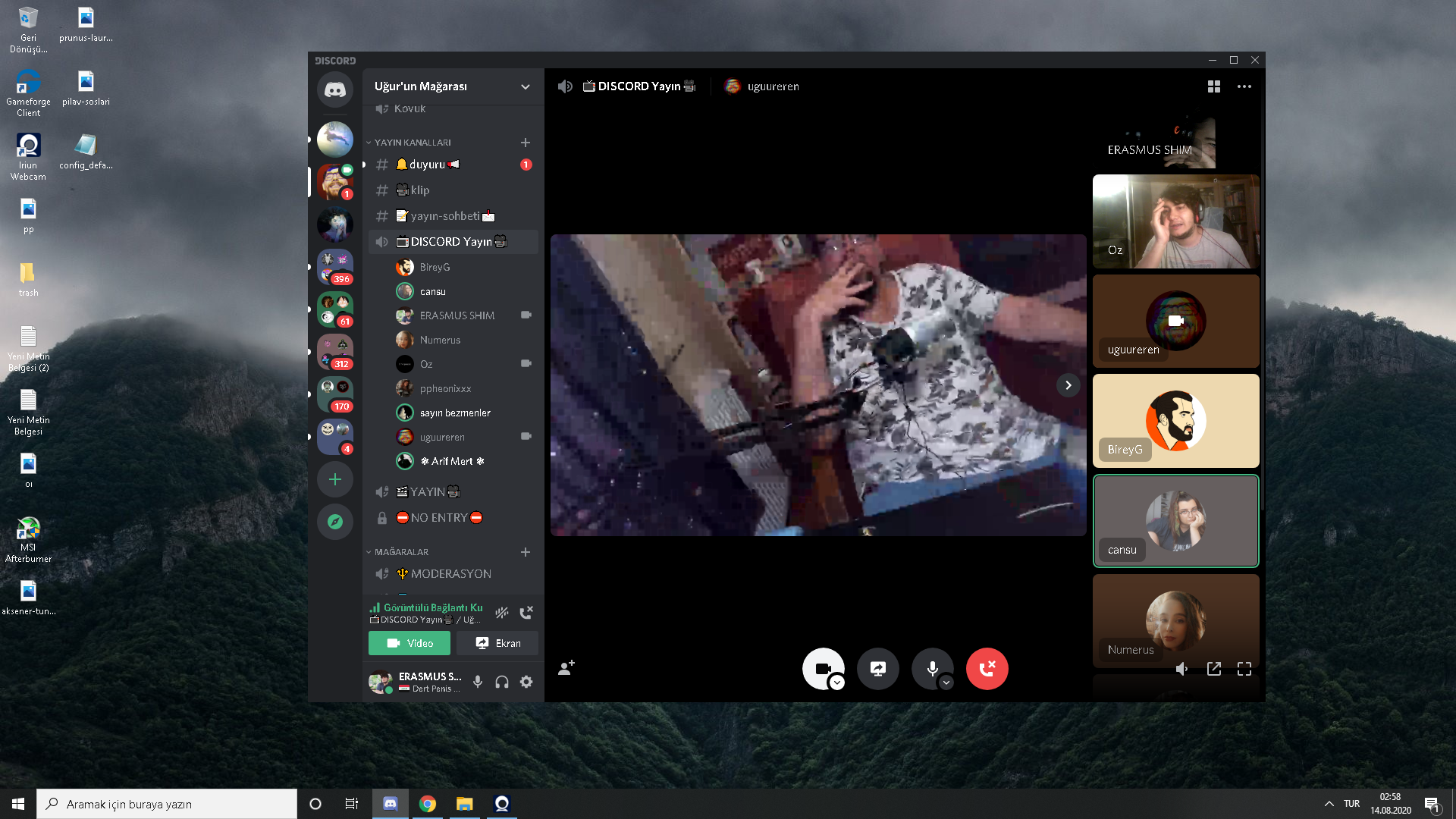The height and width of the screenshot is (819, 1456).
Task: Toggle deafen headphones in user panel
Action: coord(502,682)
